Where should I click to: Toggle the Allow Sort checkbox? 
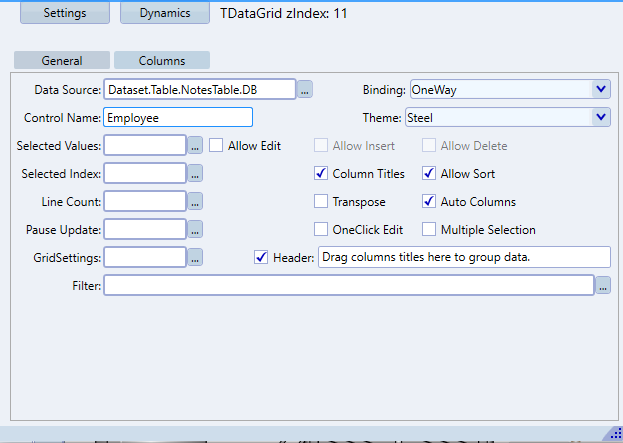[429, 174]
